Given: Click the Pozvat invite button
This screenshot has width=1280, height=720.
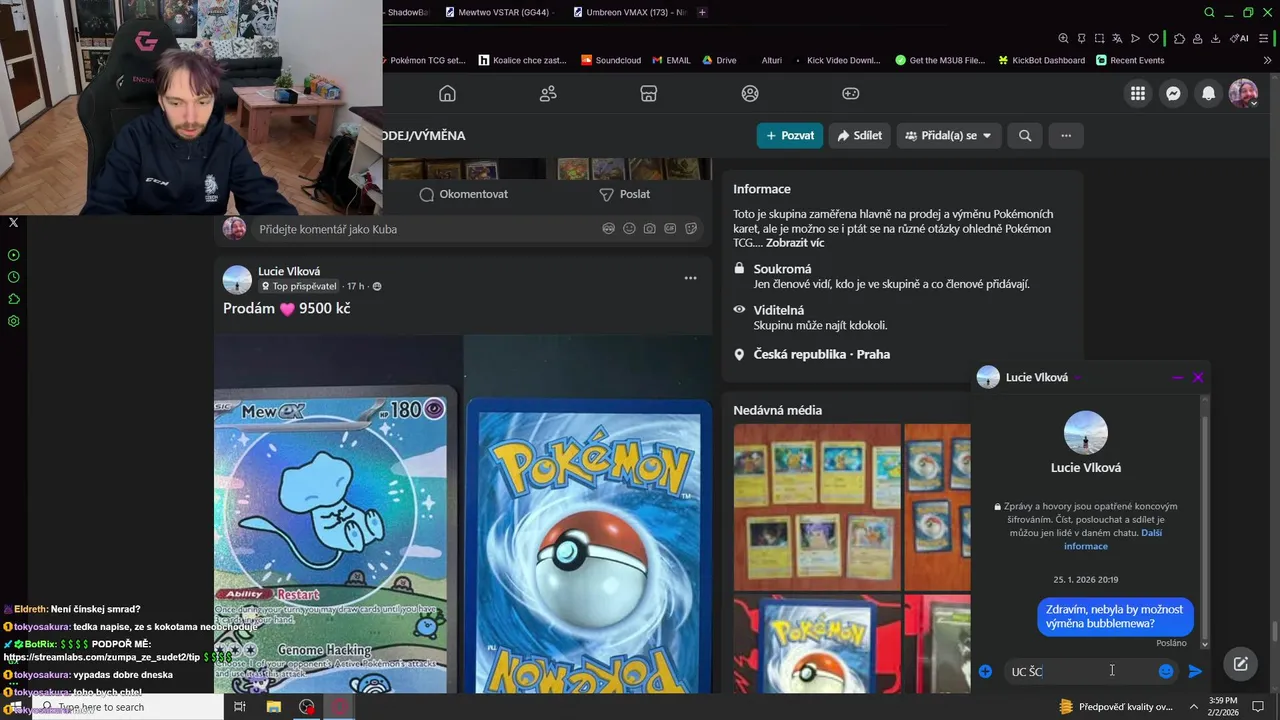Looking at the screenshot, I should point(790,136).
